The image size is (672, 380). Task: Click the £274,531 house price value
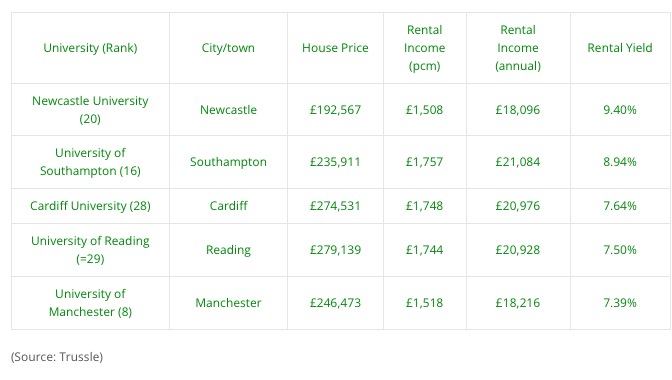[335, 206]
